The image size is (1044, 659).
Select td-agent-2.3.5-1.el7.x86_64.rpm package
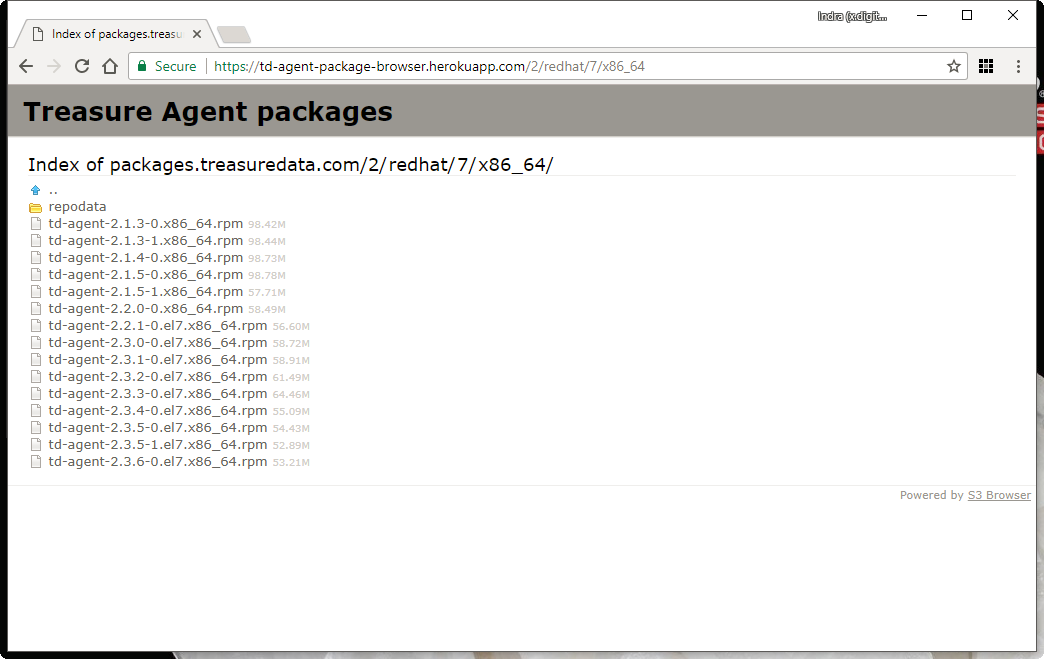click(x=156, y=444)
